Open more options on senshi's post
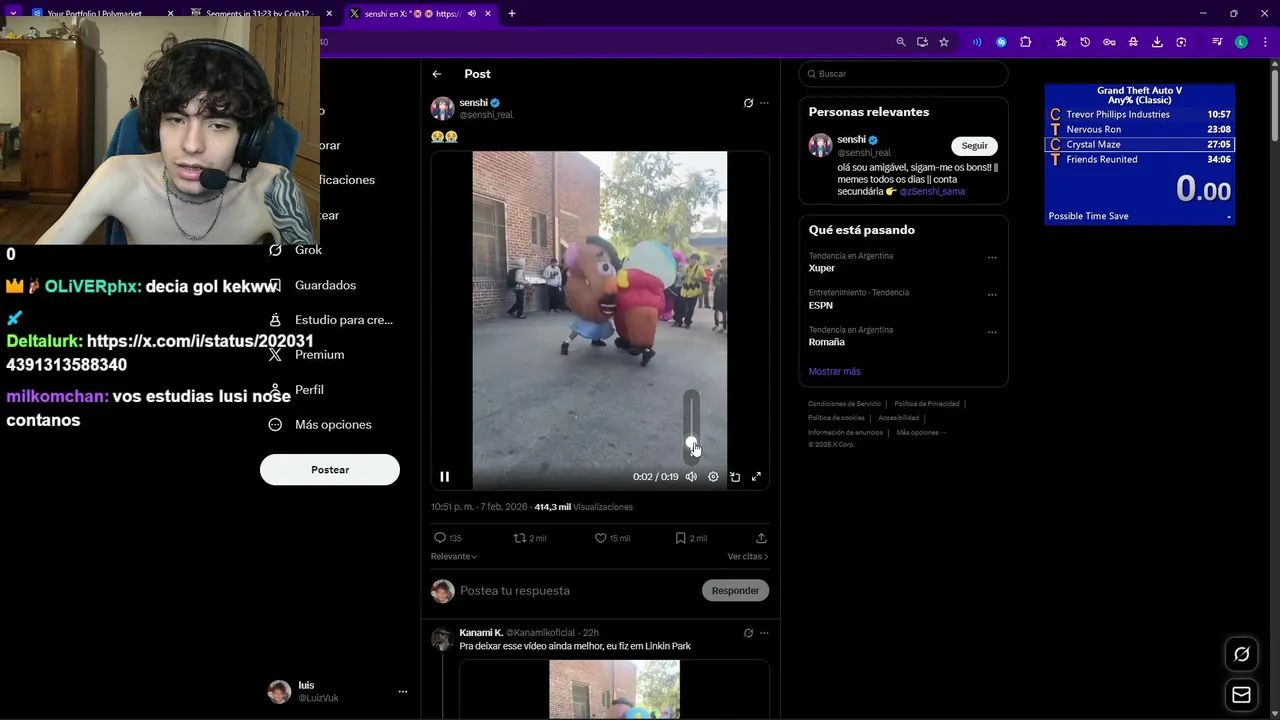This screenshot has height=720, width=1280. [x=764, y=103]
